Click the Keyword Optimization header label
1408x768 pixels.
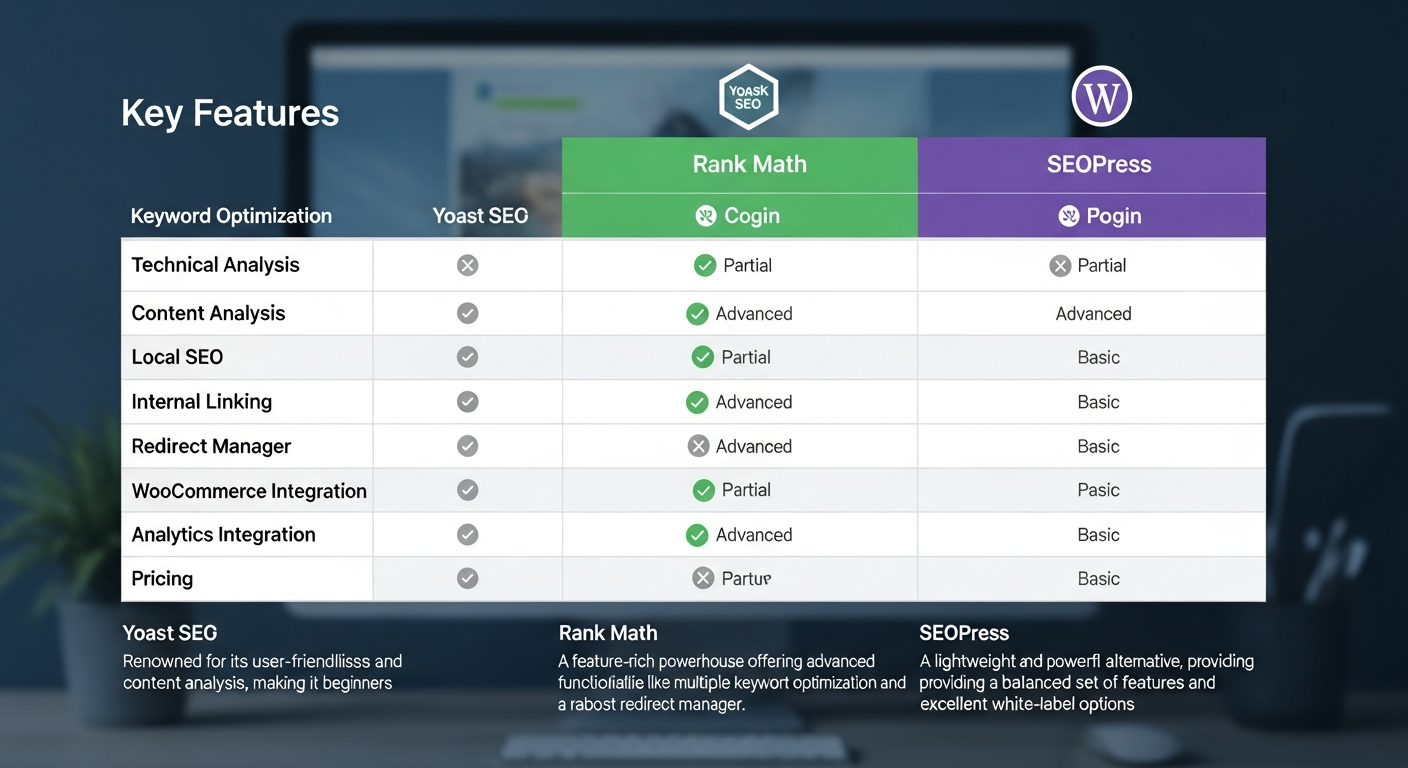231,216
